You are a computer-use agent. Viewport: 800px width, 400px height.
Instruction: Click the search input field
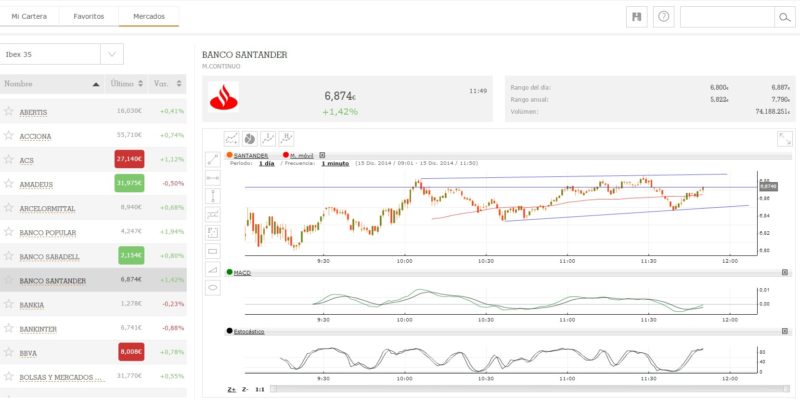[727, 17]
